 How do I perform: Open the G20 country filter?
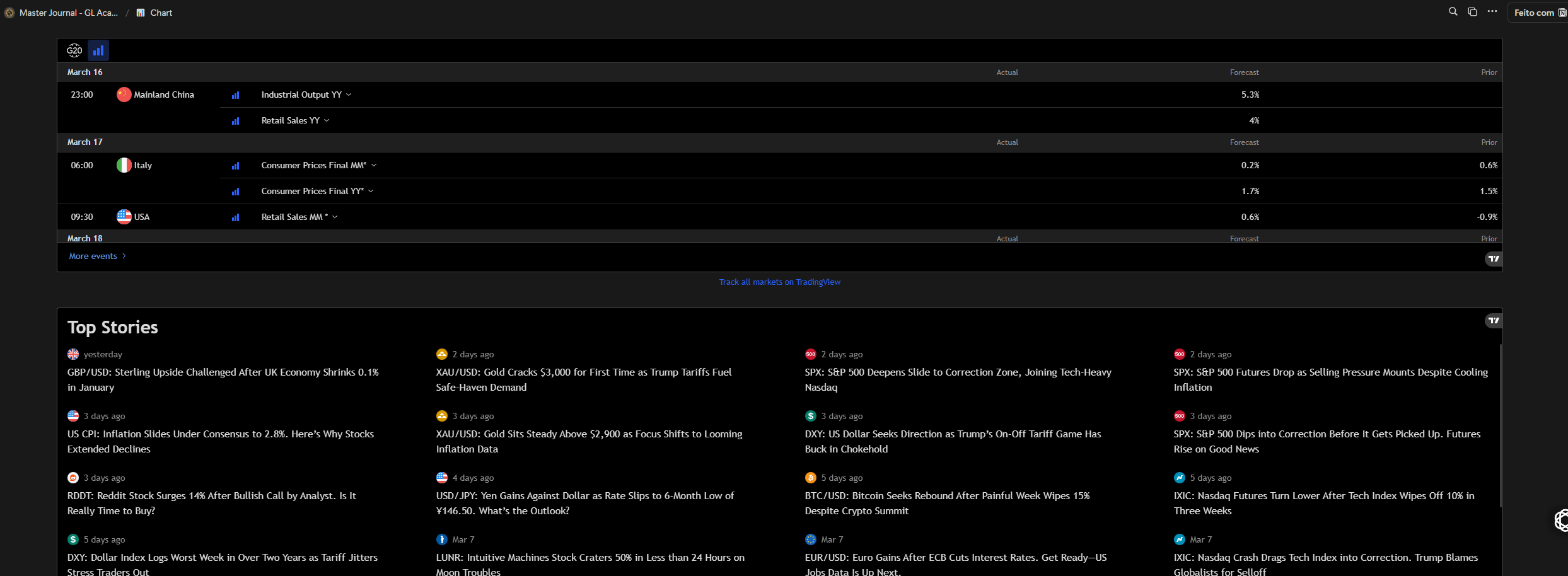(x=74, y=50)
